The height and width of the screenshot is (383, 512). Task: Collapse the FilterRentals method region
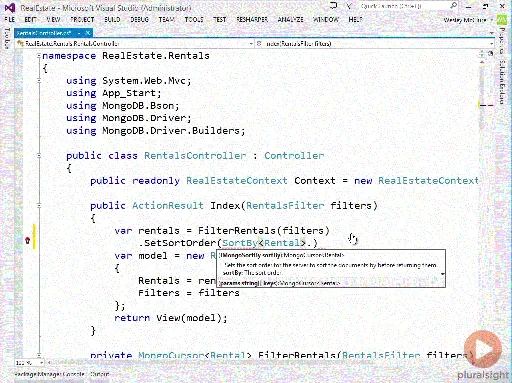39,355
